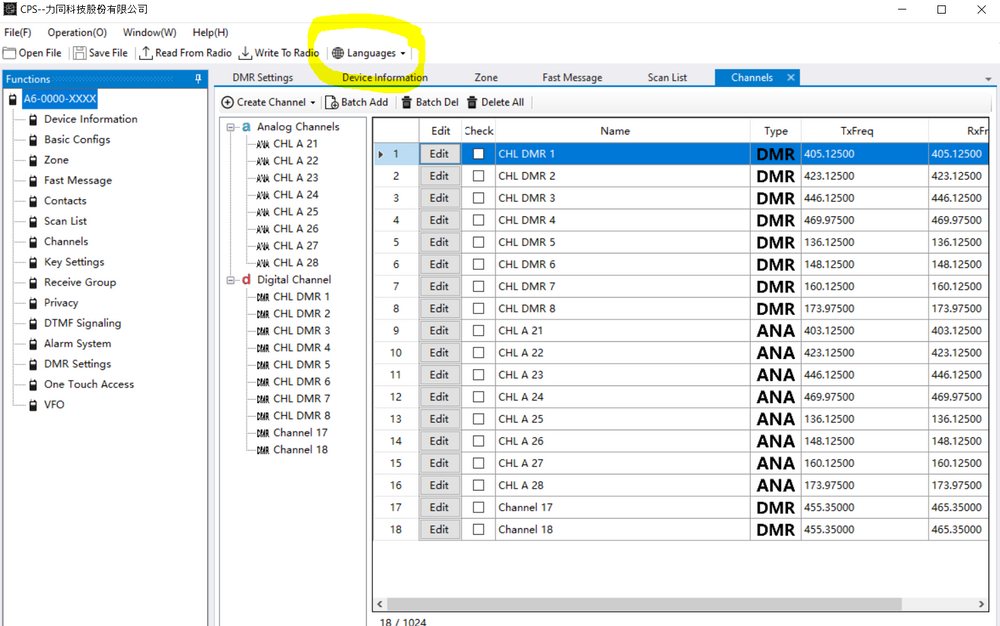Write the codeplug to the radio
Viewport: 1000px width, 626px height.
coord(281,52)
